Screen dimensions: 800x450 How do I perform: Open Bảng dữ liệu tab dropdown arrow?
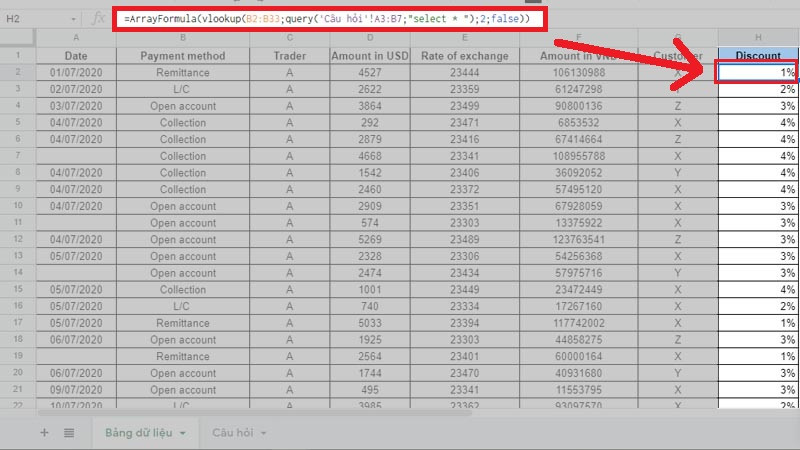(x=183, y=433)
